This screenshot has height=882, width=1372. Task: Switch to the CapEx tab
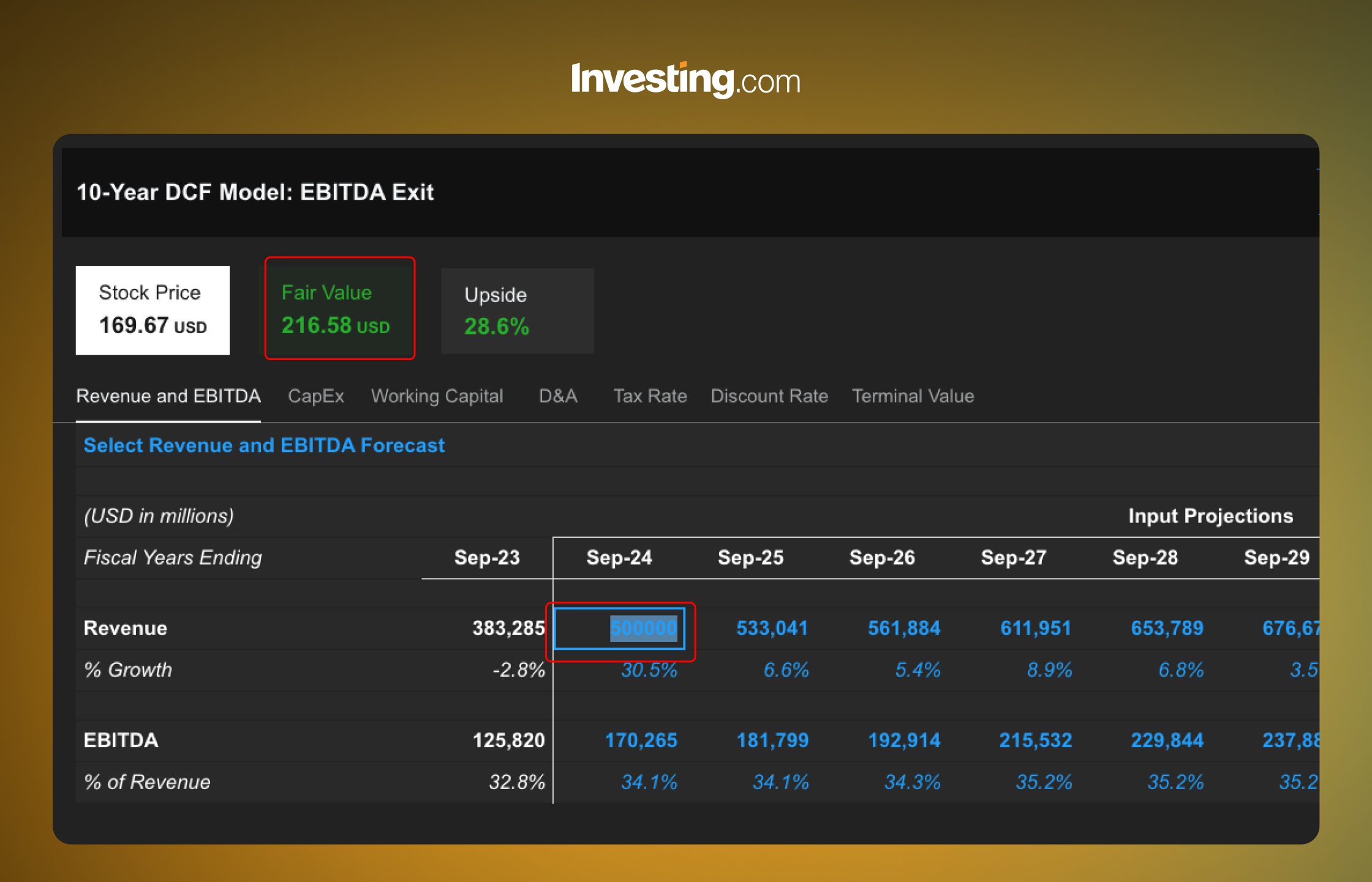pyautogui.click(x=316, y=396)
